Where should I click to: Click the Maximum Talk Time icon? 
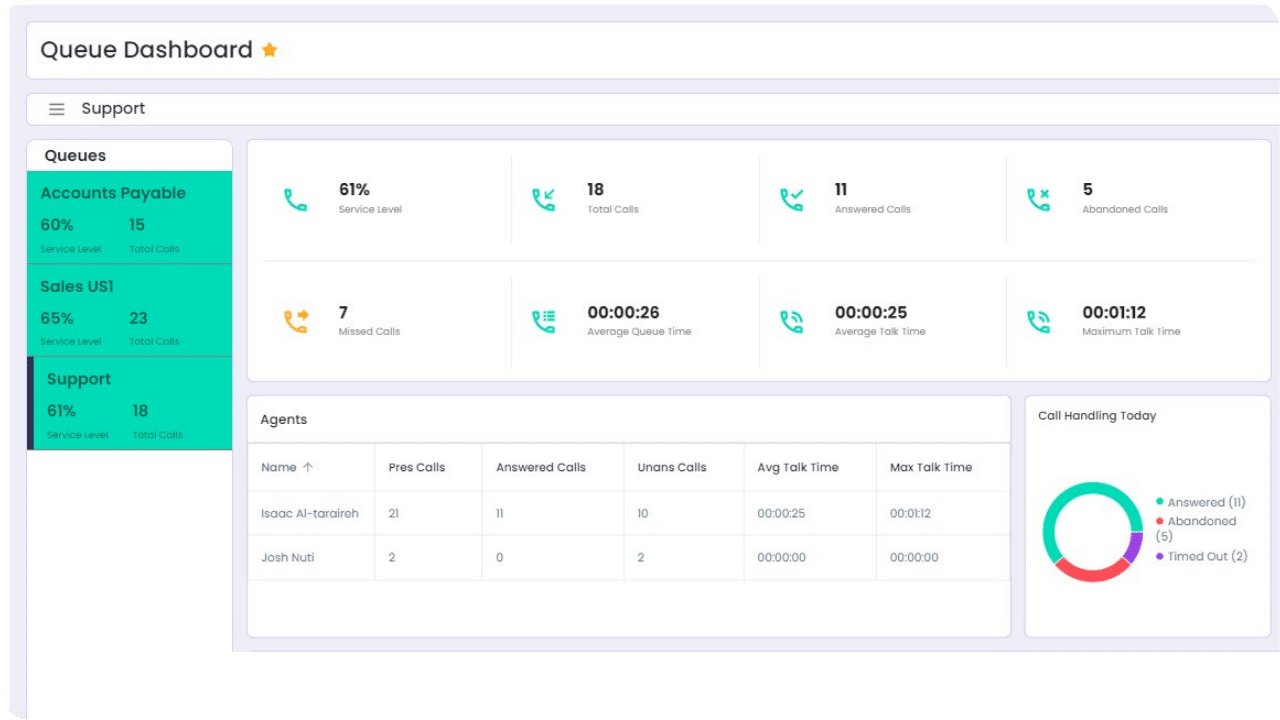1038,321
